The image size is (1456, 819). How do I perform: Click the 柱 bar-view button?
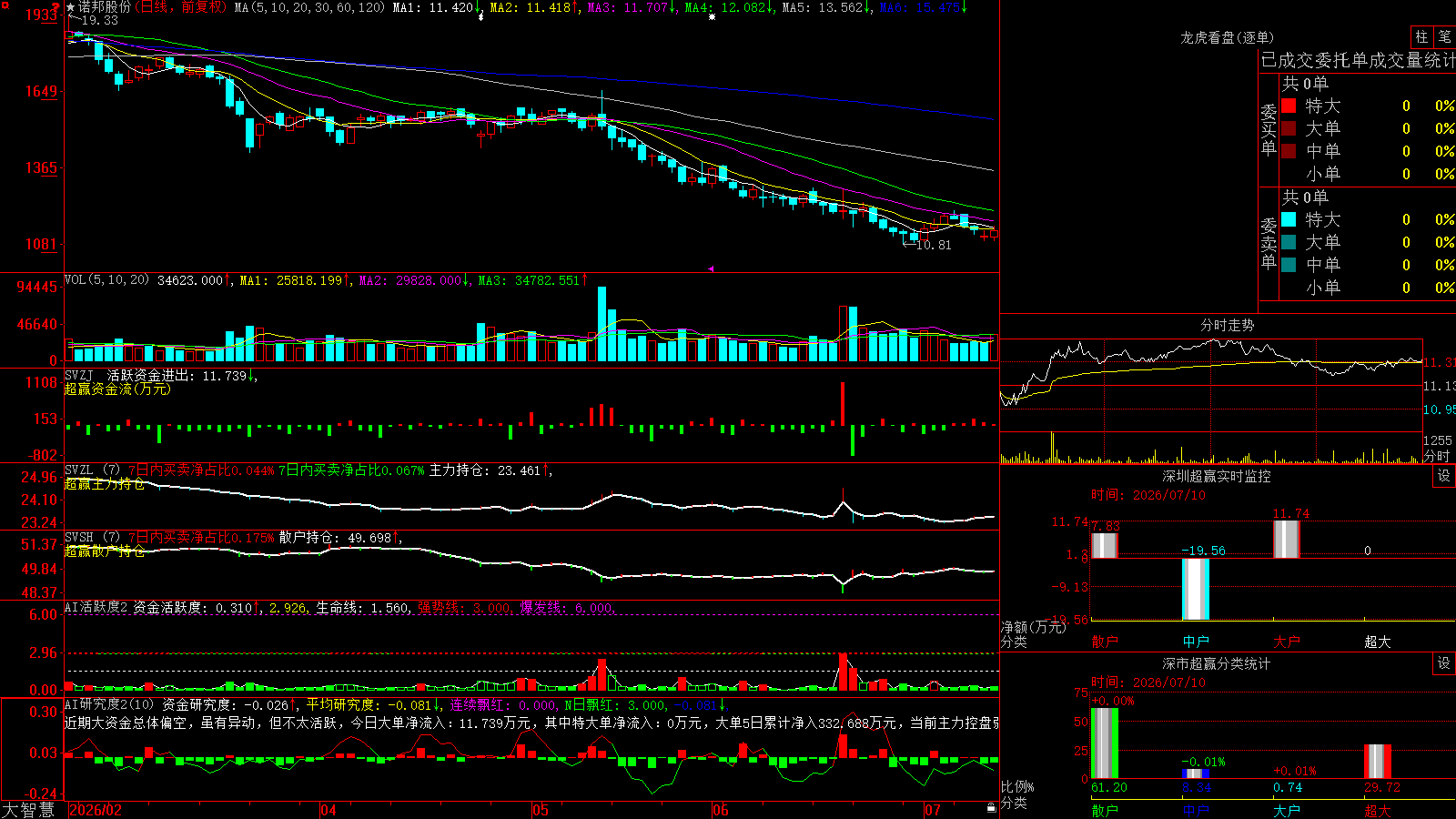pos(1421,36)
